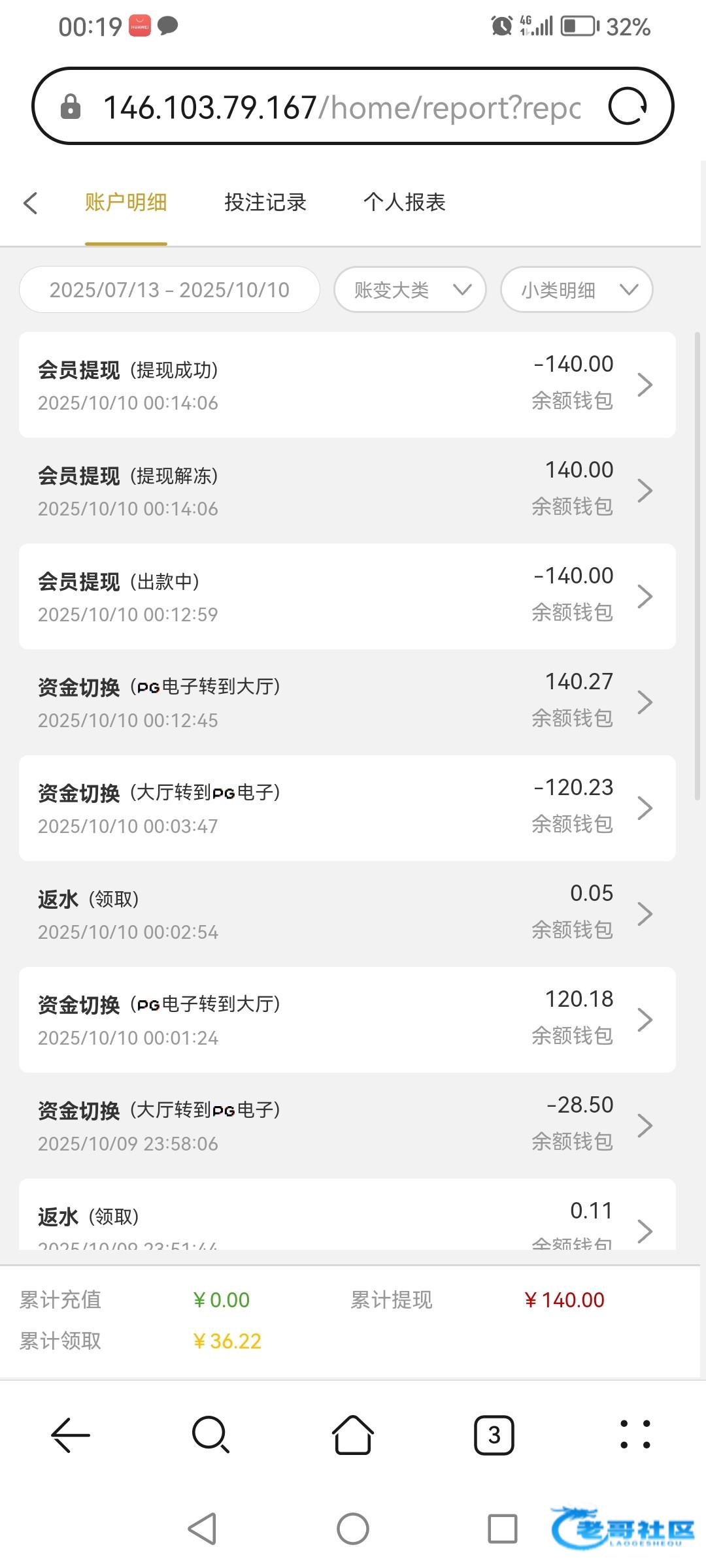Go to browser home page icon

coord(353,1435)
